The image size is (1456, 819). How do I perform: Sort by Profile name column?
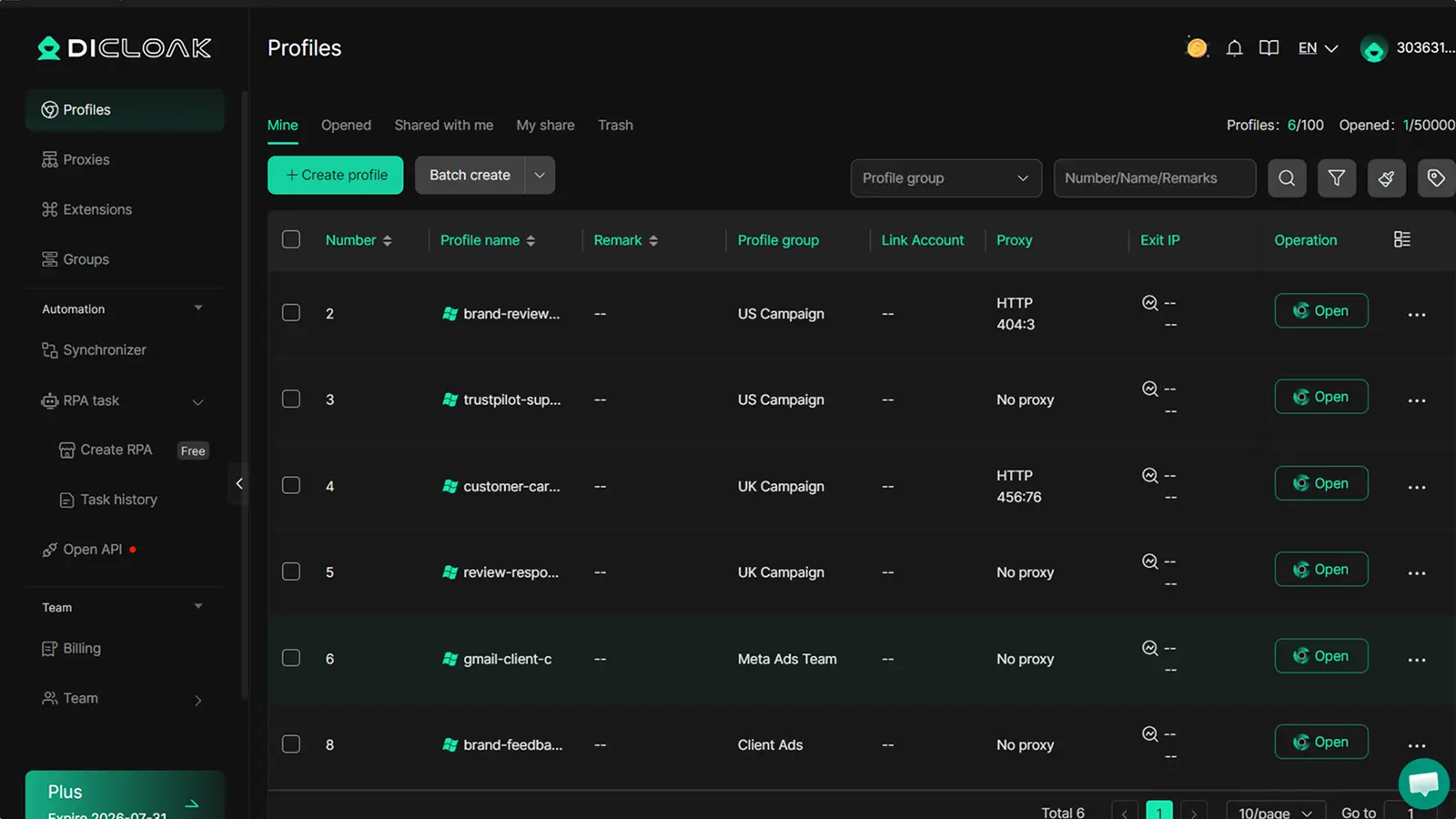tap(531, 240)
